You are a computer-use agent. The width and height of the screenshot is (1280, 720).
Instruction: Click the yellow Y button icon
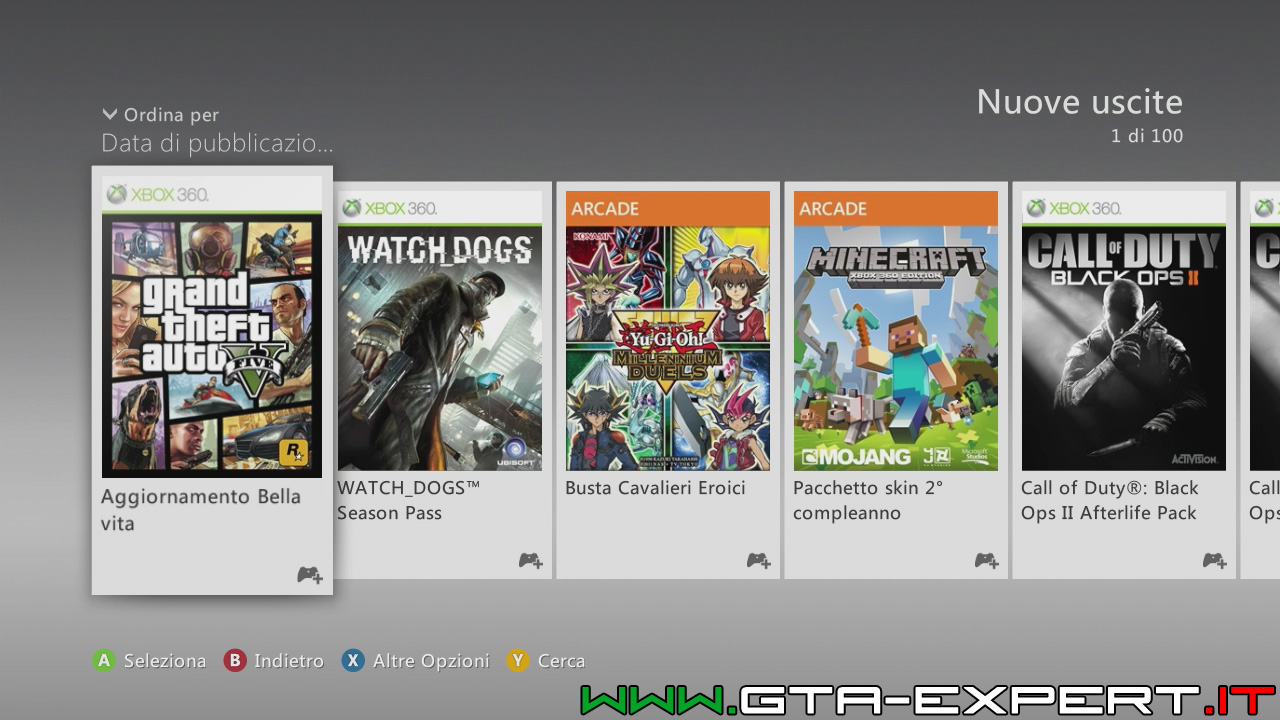coord(518,660)
